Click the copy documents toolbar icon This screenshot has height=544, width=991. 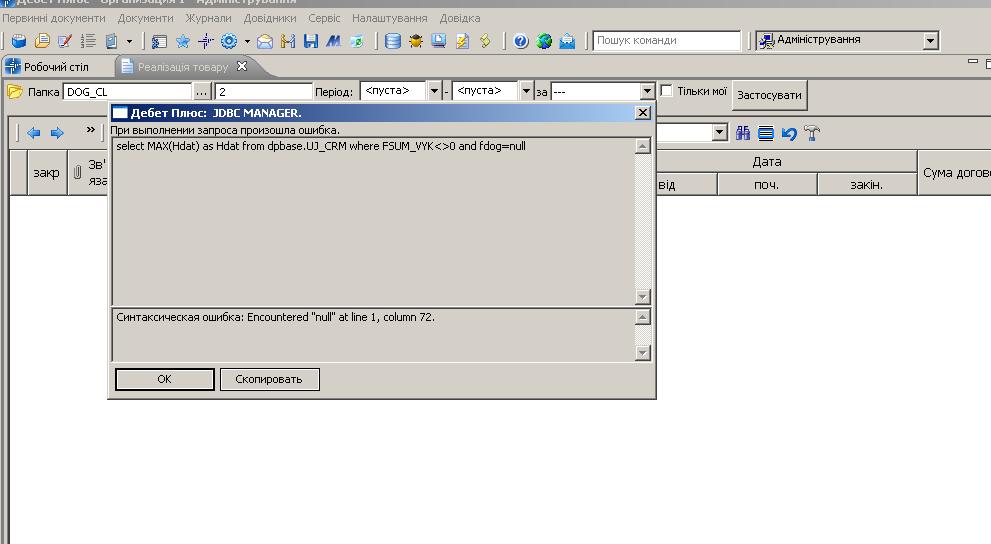(111, 41)
